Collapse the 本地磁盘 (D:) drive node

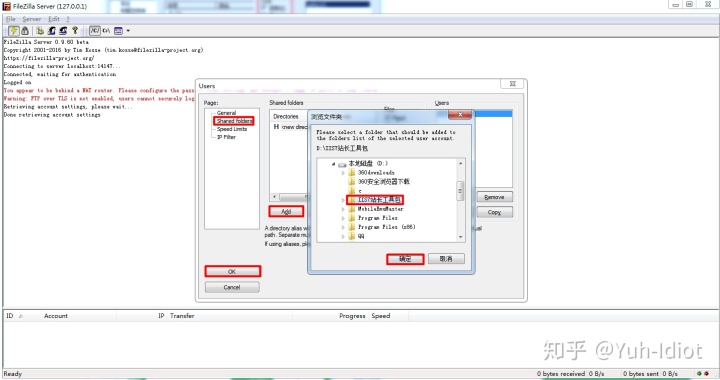click(x=333, y=163)
